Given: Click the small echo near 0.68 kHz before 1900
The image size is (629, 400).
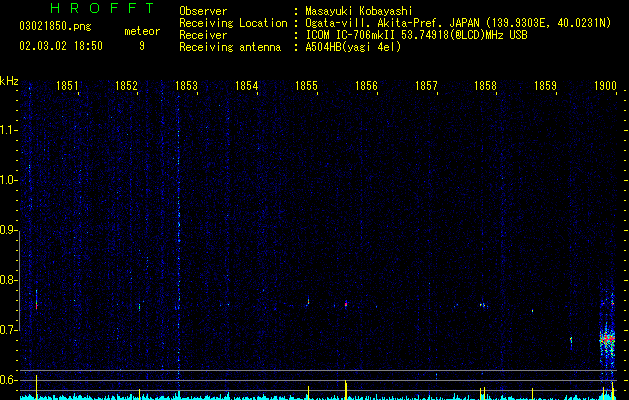Looking at the screenshot, I should [571, 342].
